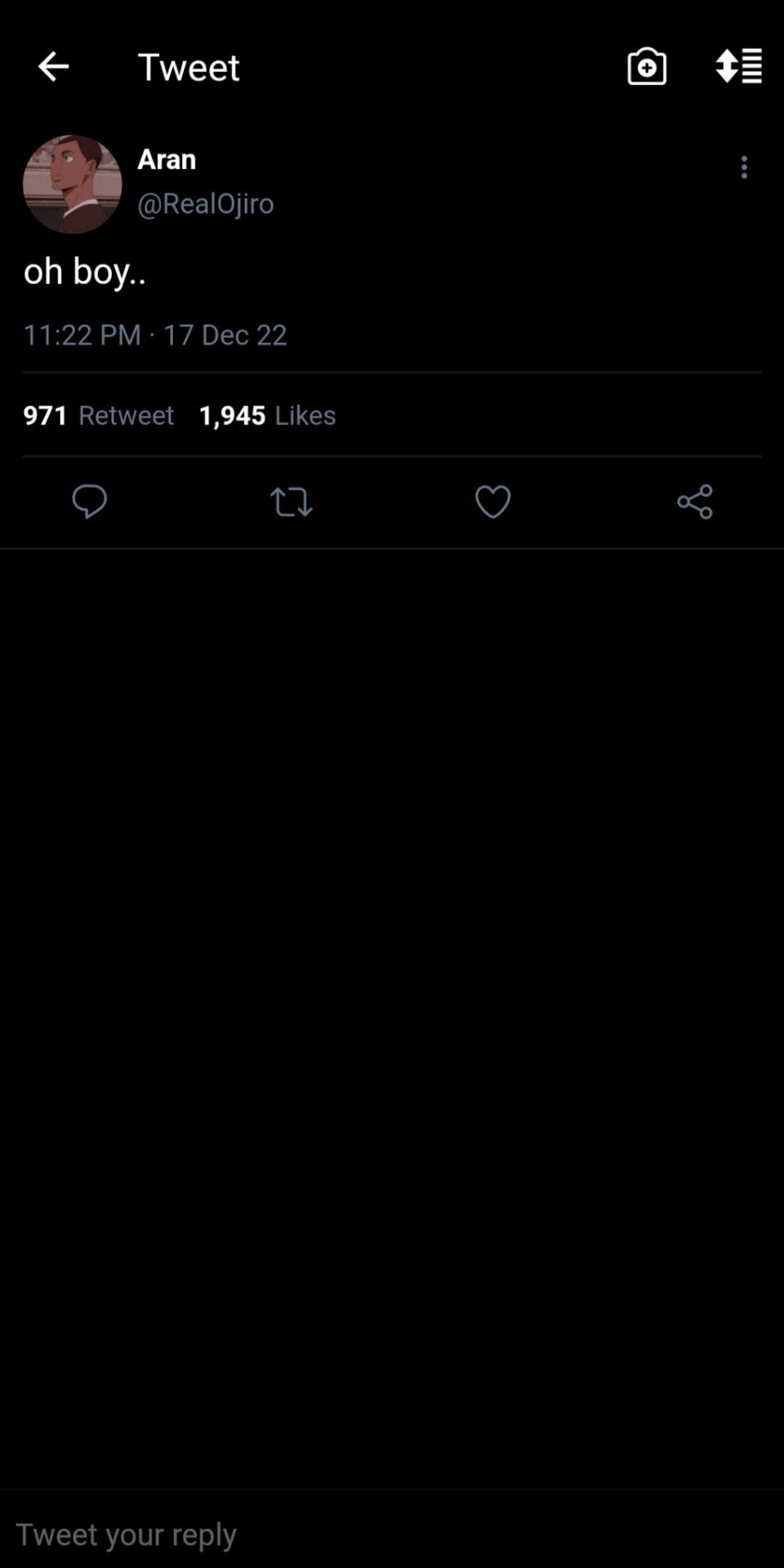
Task: Click the sort replies list icon
Action: (738, 67)
